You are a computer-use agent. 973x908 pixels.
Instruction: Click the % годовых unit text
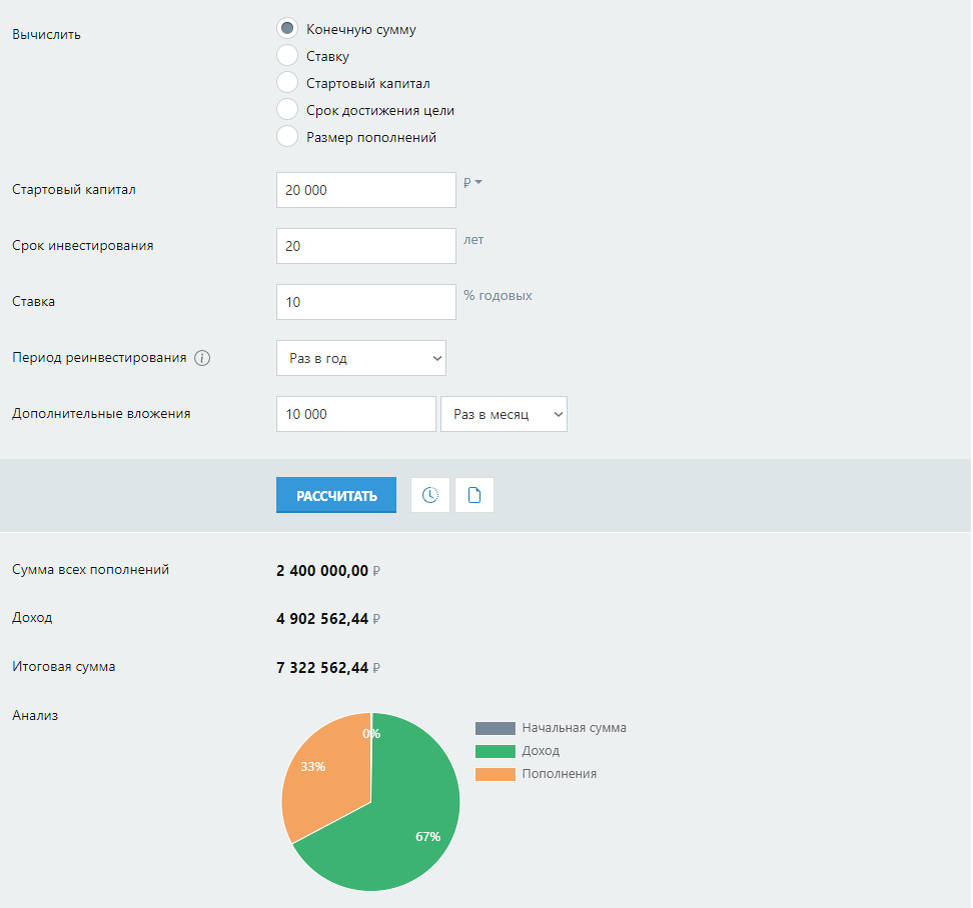(x=498, y=295)
